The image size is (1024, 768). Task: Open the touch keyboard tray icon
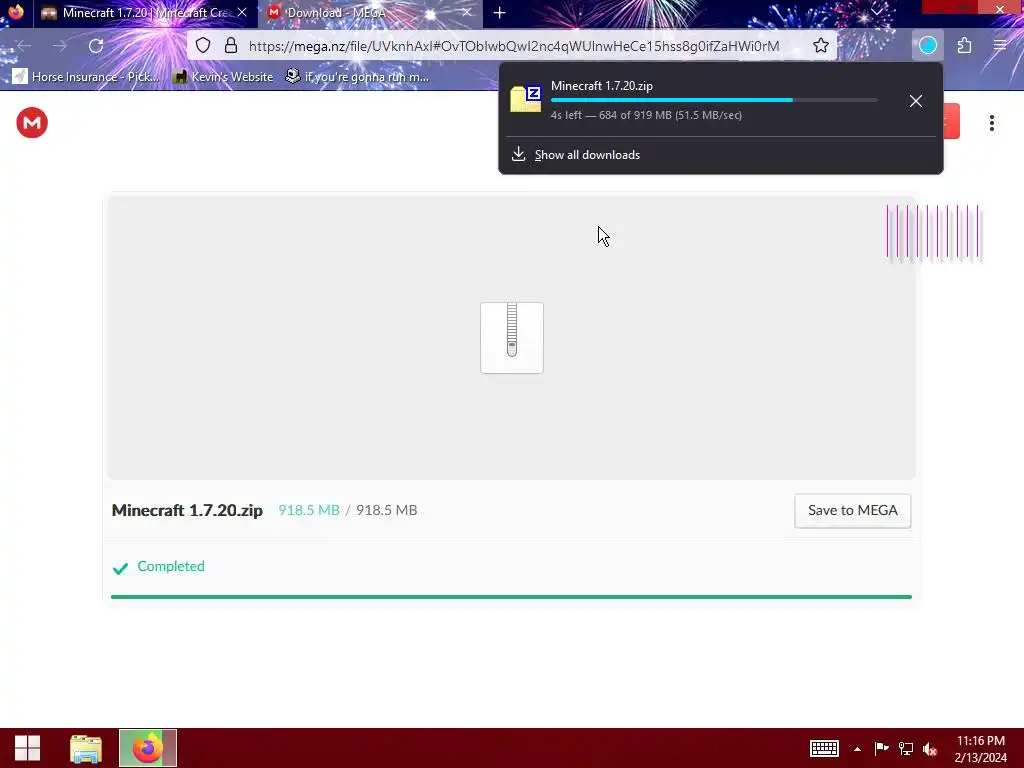pos(824,748)
